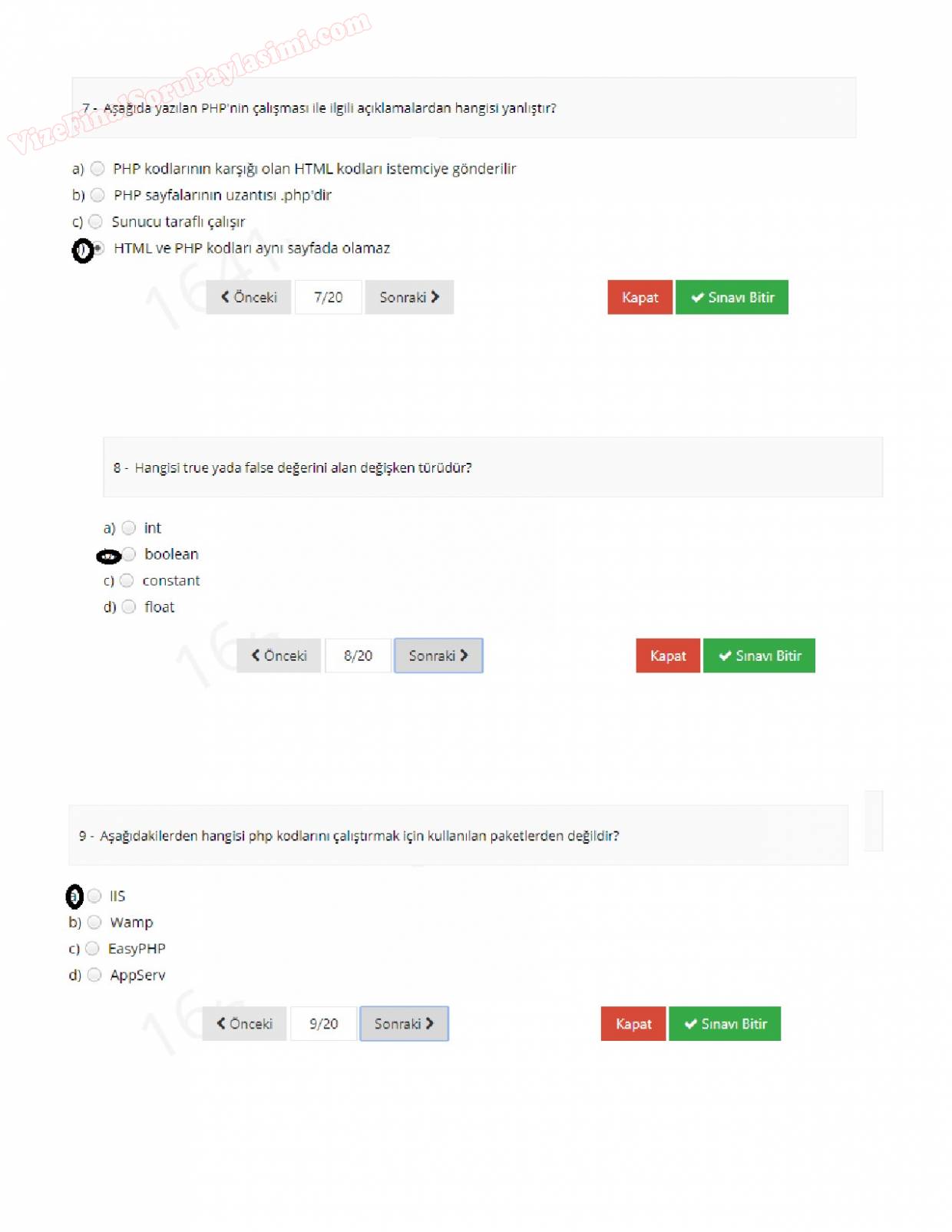Select radio option 'PHP sayfalarının uzantısı .php'dir'
Screen dimensions: 952x1232
point(98,195)
